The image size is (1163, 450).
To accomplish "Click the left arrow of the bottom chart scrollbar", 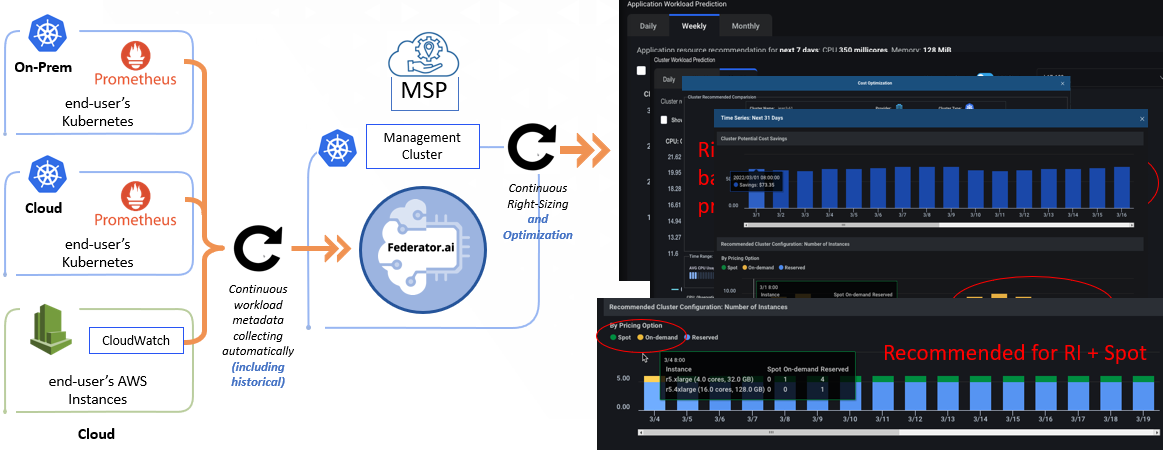I will click(x=640, y=431).
